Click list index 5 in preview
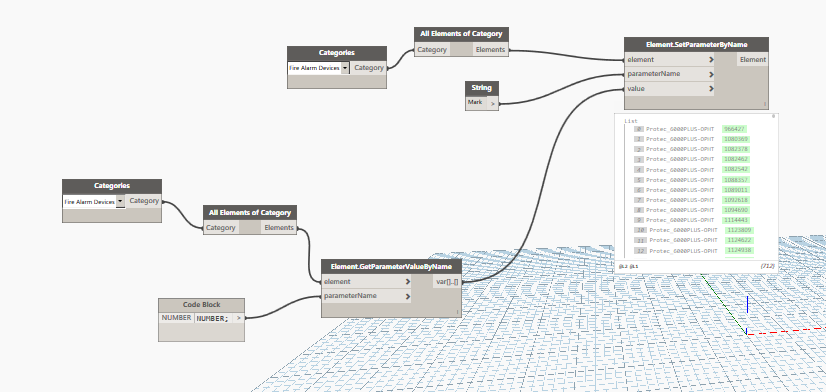 click(x=638, y=180)
